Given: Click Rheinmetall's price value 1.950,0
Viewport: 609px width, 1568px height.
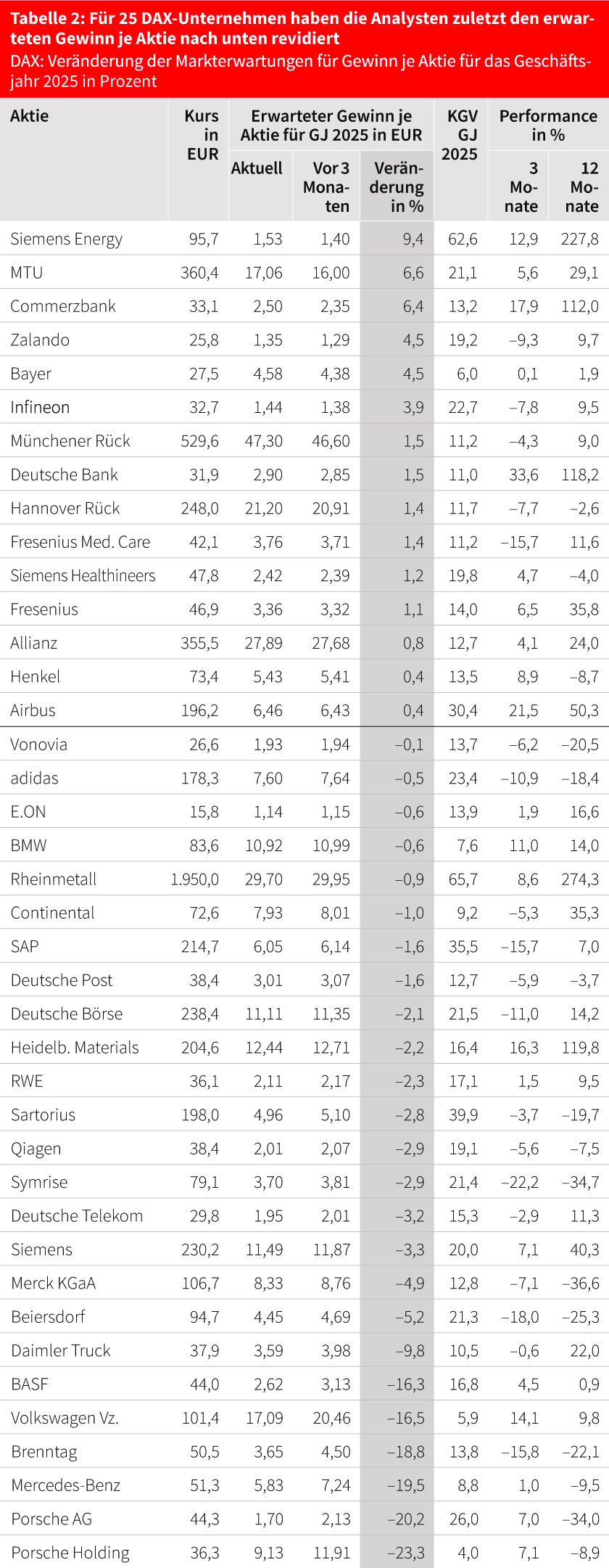Looking at the screenshot, I should click(x=194, y=879).
